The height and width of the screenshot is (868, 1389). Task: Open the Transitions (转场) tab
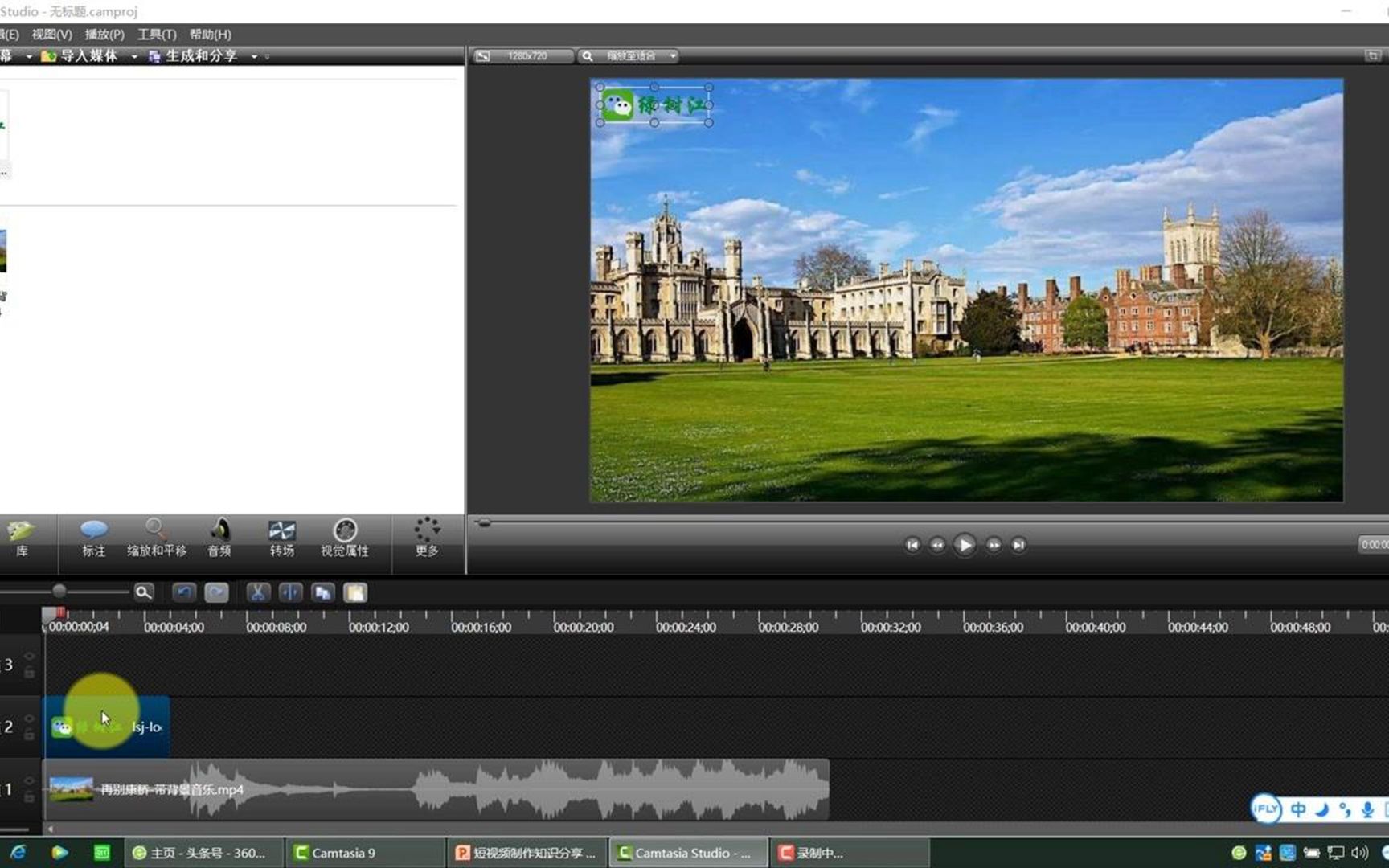pyautogui.click(x=281, y=539)
